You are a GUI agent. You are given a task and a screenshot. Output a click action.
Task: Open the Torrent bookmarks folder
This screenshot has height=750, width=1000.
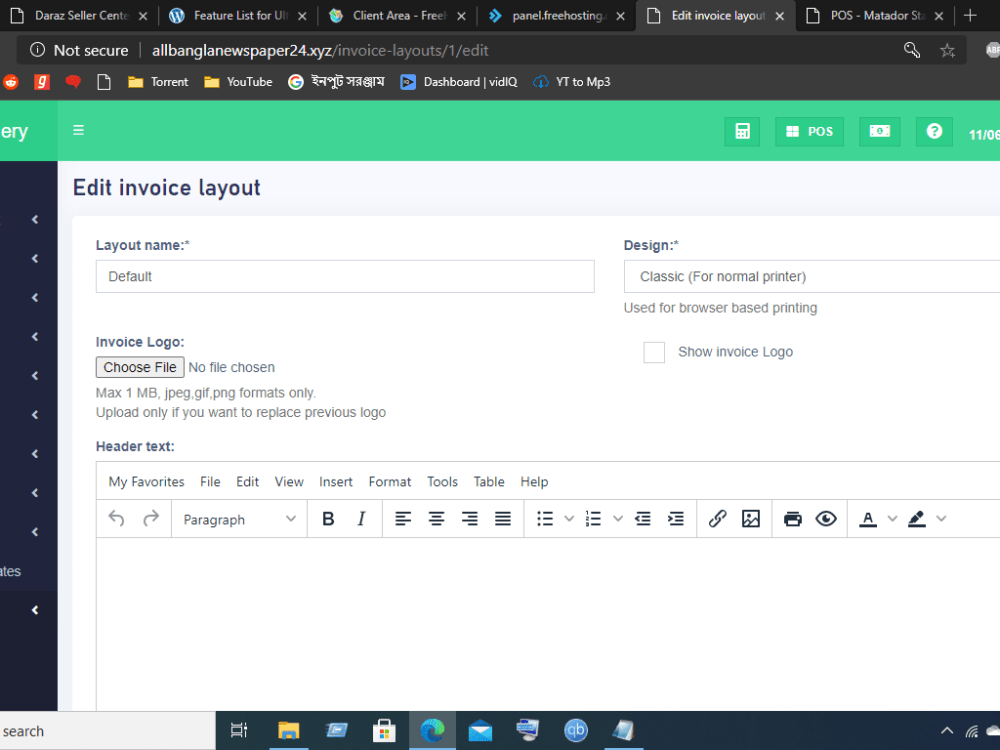pyautogui.click(x=158, y=82)
